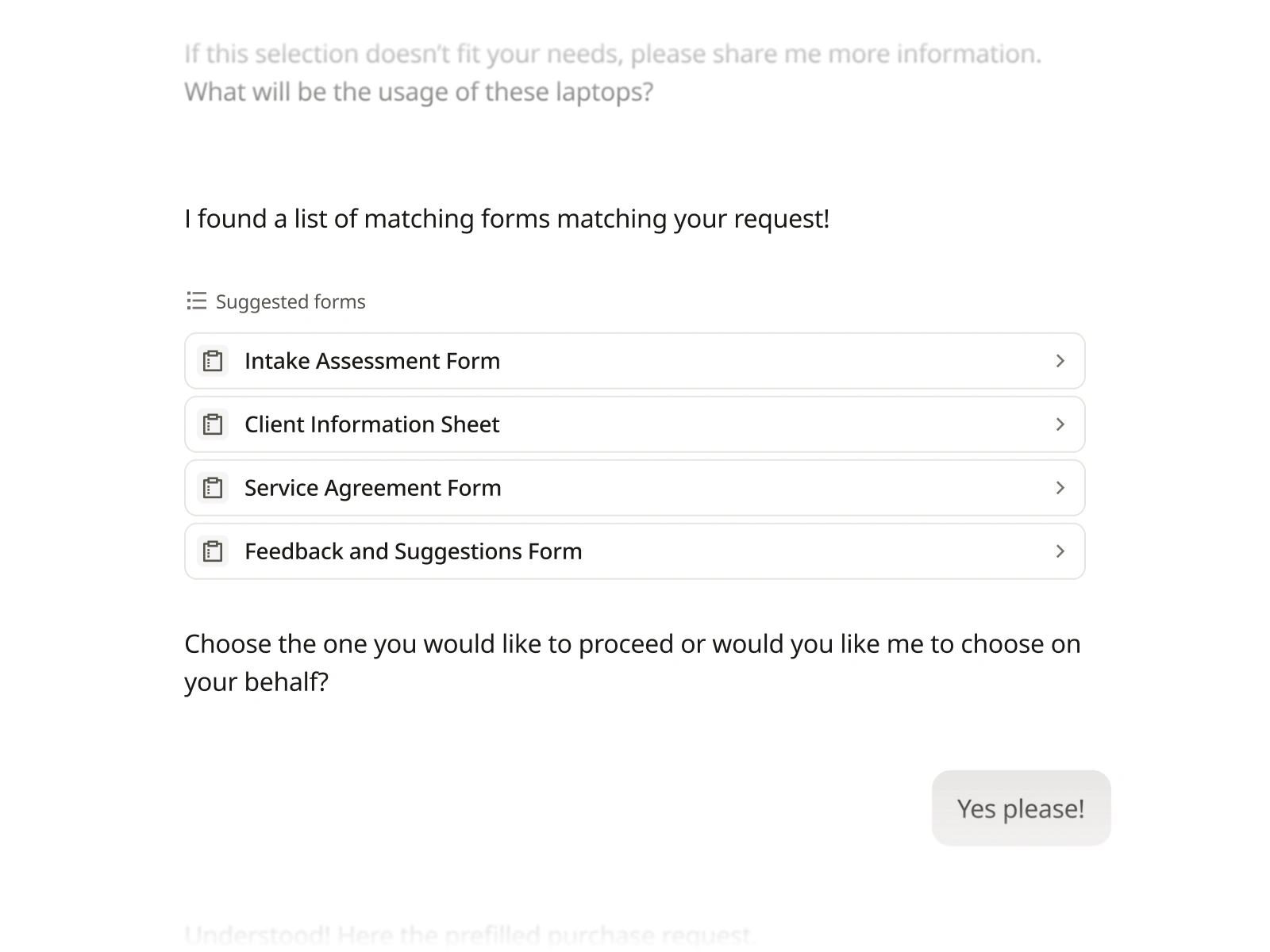Choose the Client Information Sheet title
Image resolution: width=1270 pixels, height=952 pixels.
pos(371,424)
